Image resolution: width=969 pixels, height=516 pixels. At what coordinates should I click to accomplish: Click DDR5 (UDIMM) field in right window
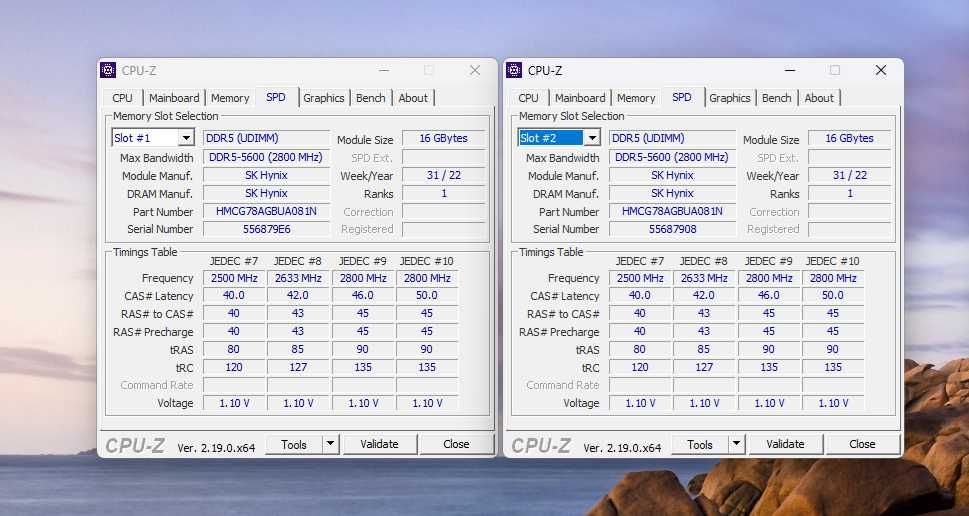click(x=672, y=138)
